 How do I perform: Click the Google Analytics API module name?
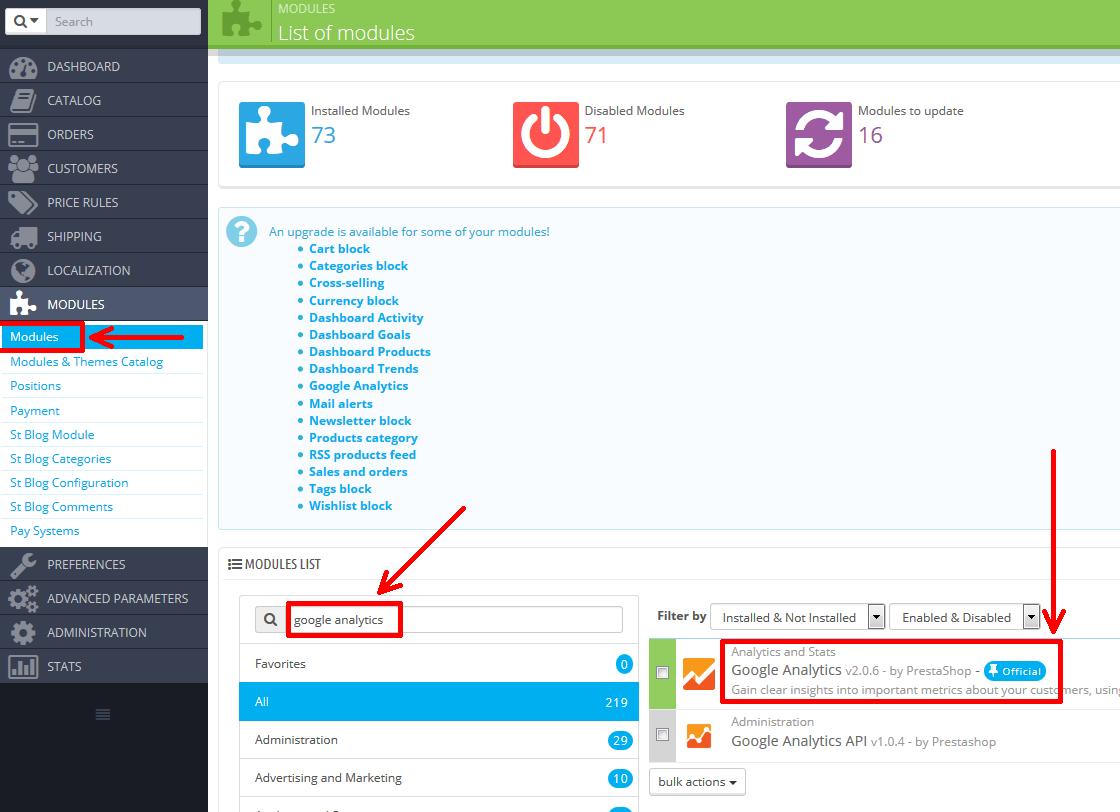pos(799,741)
